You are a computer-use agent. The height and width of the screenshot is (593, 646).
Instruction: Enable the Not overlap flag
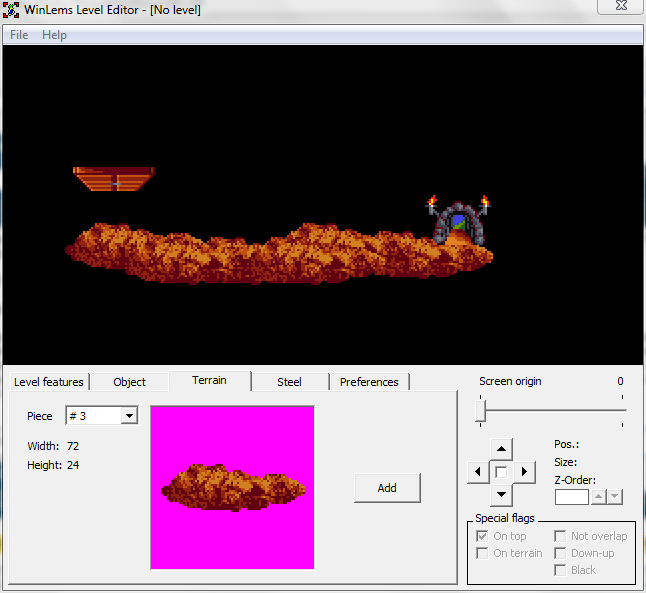(x=560, y=536)
